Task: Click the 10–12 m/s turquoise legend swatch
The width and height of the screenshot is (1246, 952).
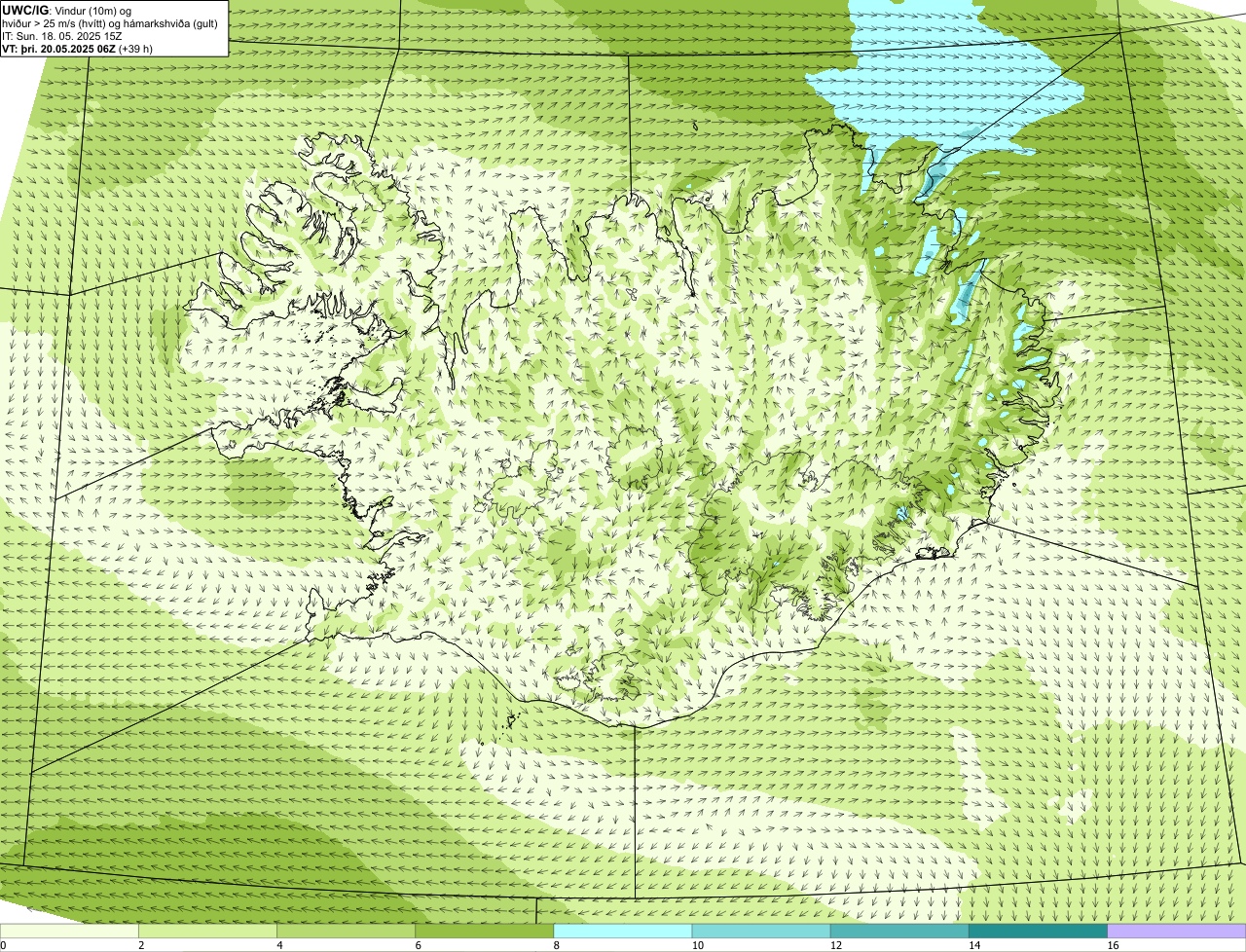Action: pos(761,931)
